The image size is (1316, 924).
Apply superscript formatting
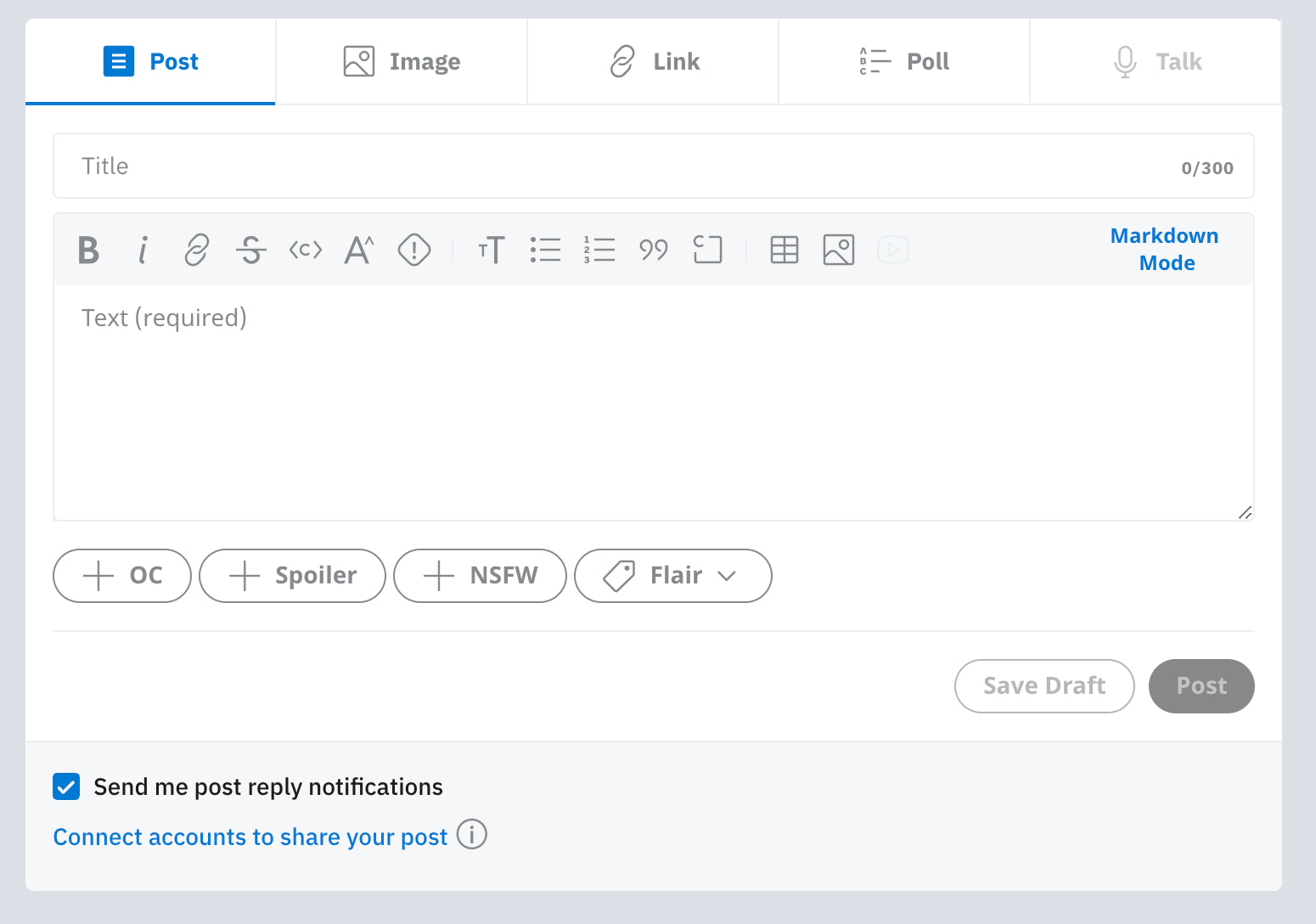[359, 251]
